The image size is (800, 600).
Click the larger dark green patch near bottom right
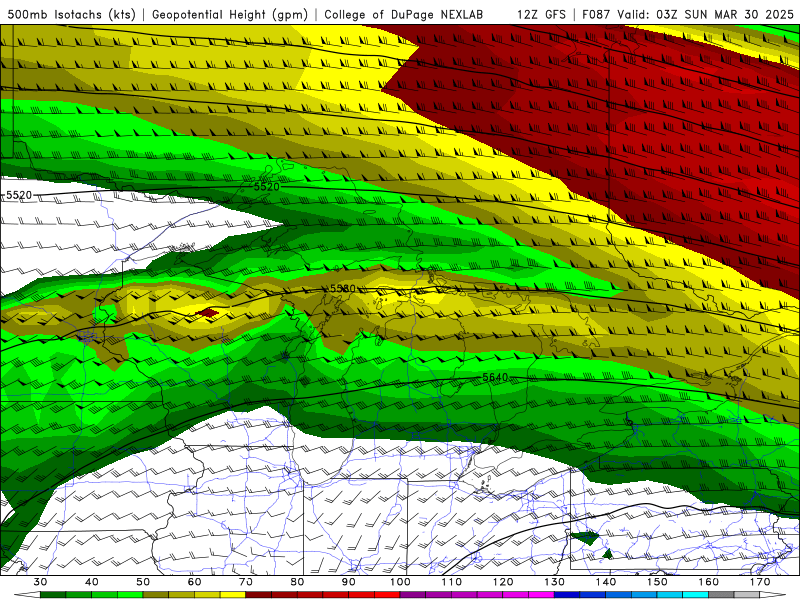tap(584, 538)
